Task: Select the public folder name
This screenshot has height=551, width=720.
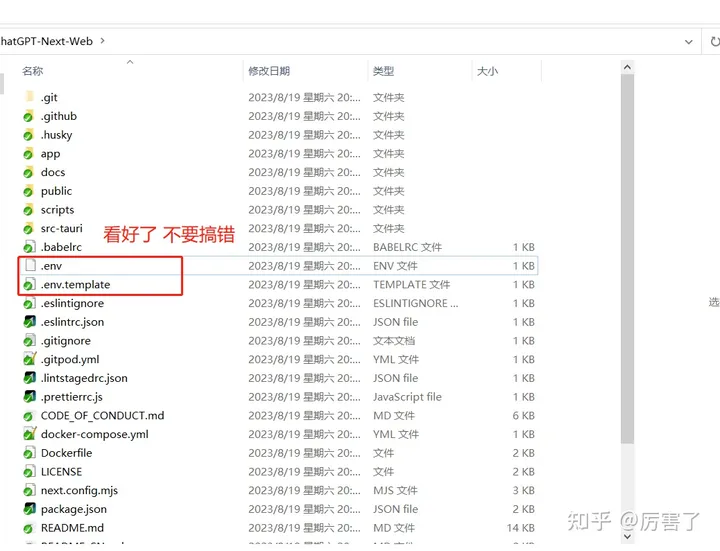Action: tap(56, 191)
